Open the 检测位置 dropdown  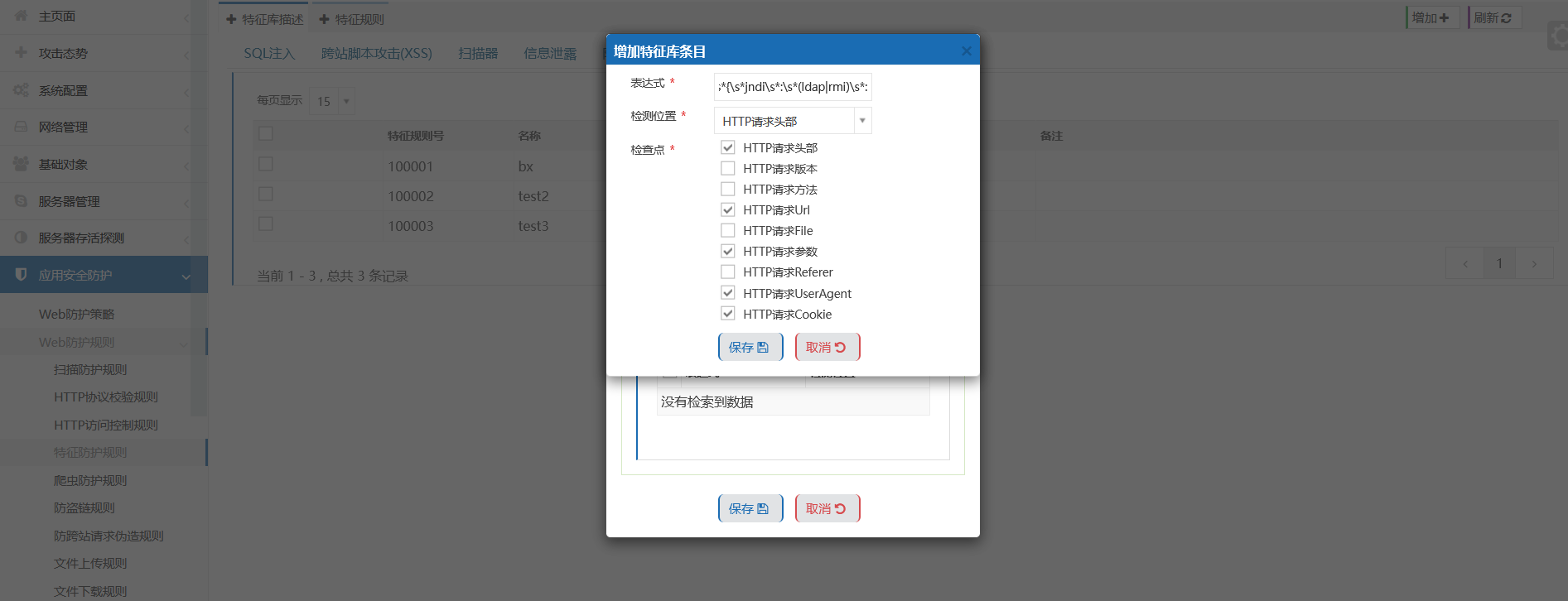point(861,121)
